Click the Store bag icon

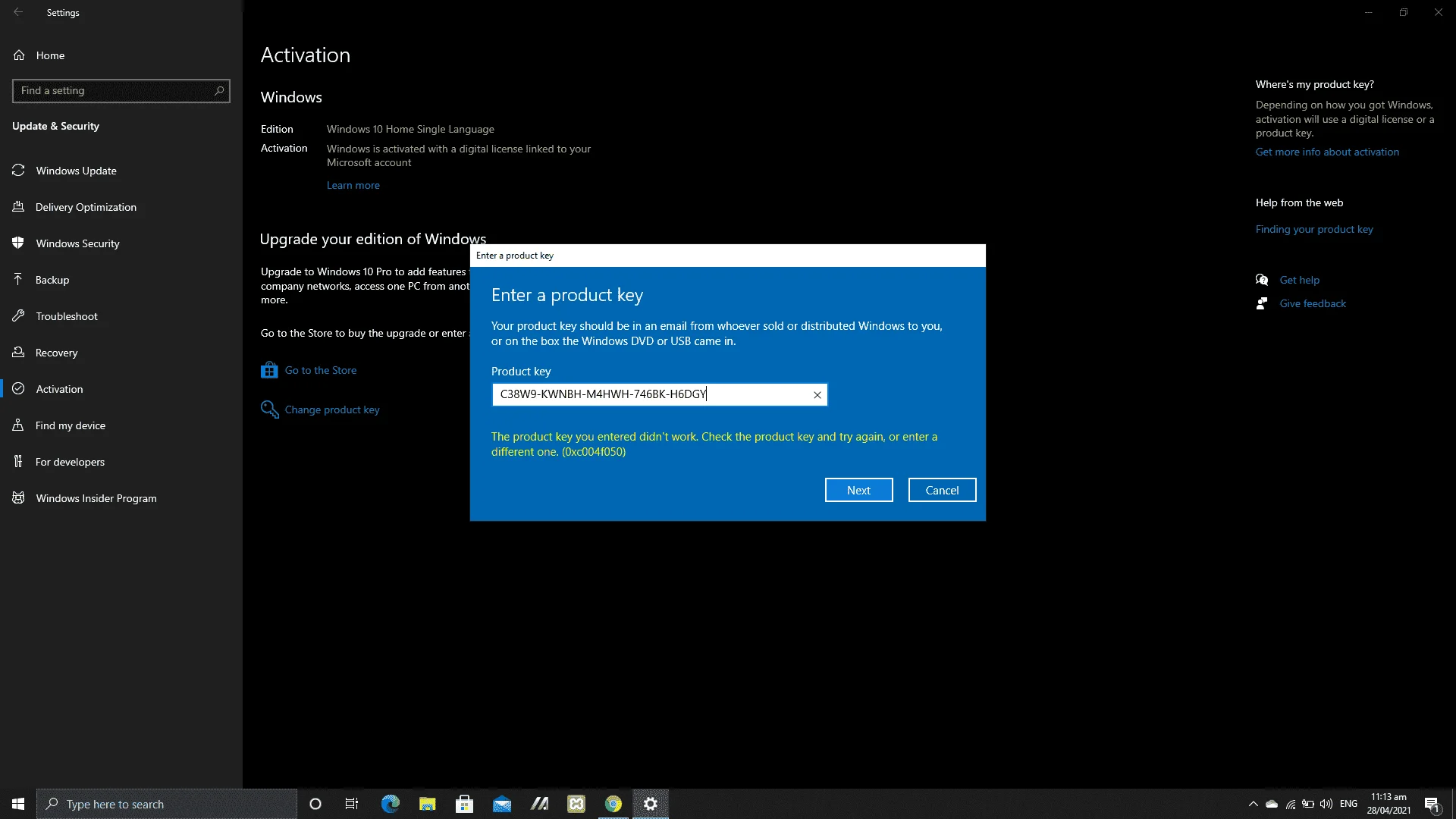point(269,370)
